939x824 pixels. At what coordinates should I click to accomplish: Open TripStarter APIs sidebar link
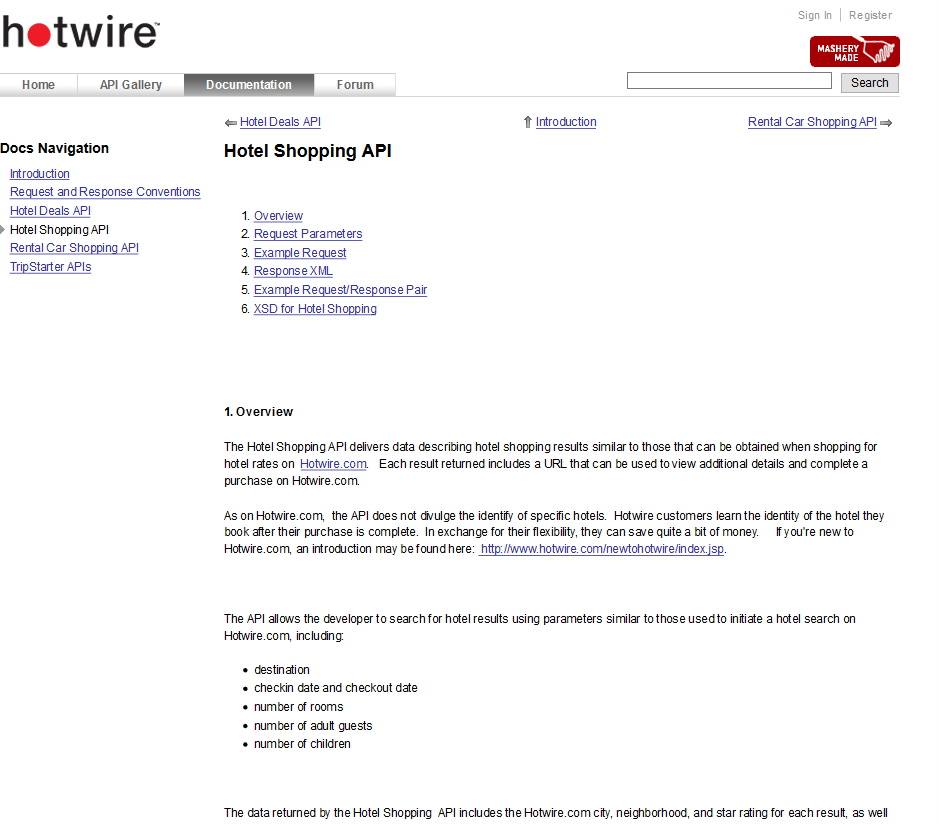pos(50,267)
